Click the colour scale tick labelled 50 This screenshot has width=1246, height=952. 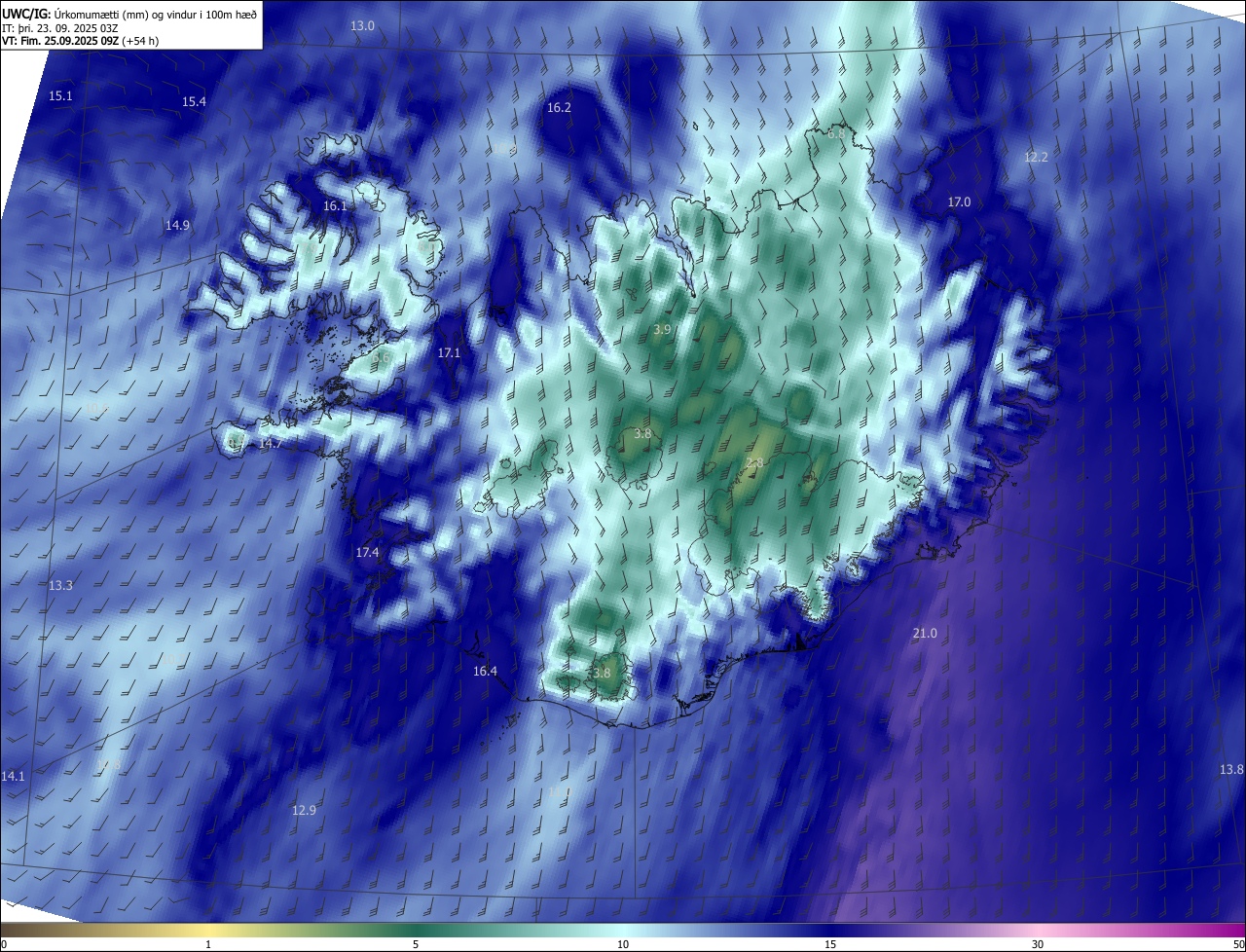pyautogui.click(x=1238, y=944)
